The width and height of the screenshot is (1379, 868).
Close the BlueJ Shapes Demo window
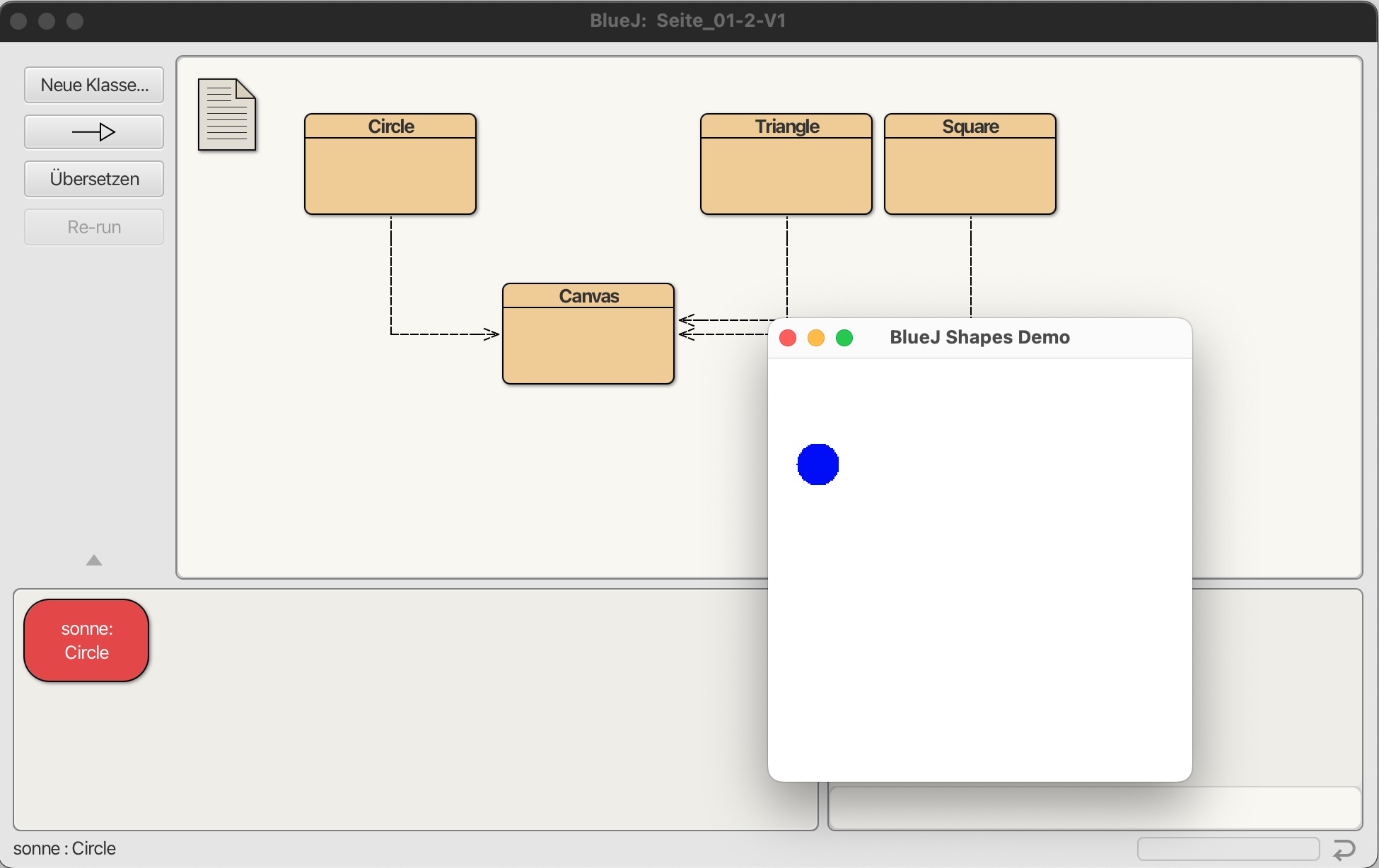(788, 338)
